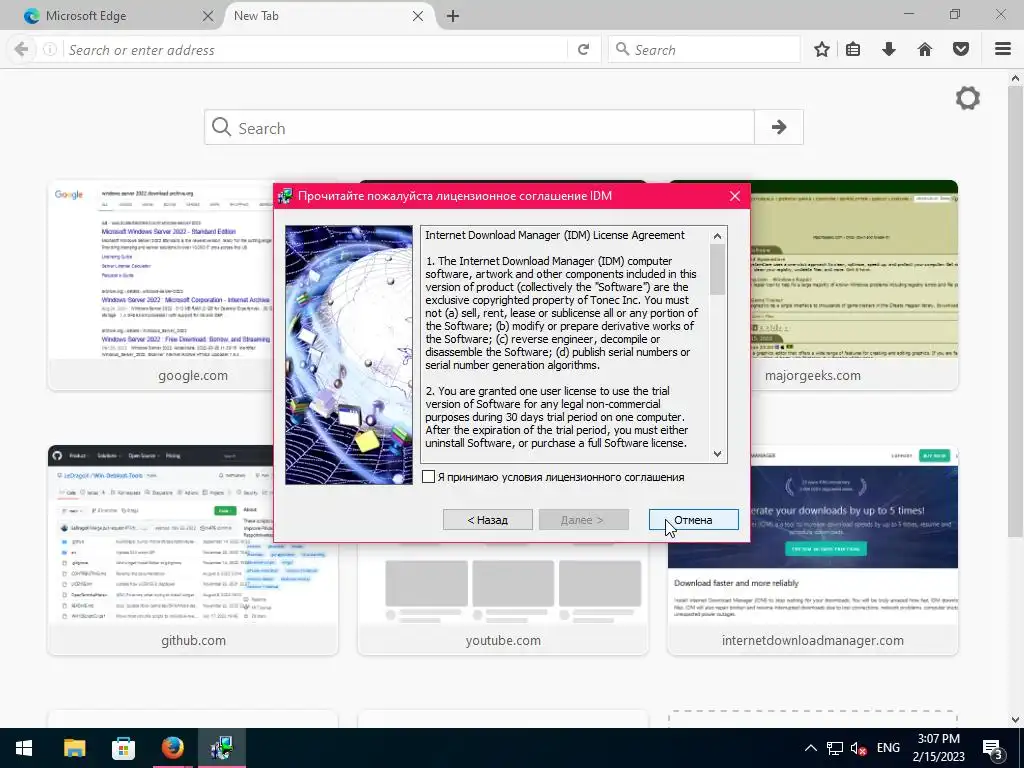Image resolution: width=1024 pixels, height=768 pixels.
Task: Go to home page icon
Action: pyautogui.click(x=925, y=50)
